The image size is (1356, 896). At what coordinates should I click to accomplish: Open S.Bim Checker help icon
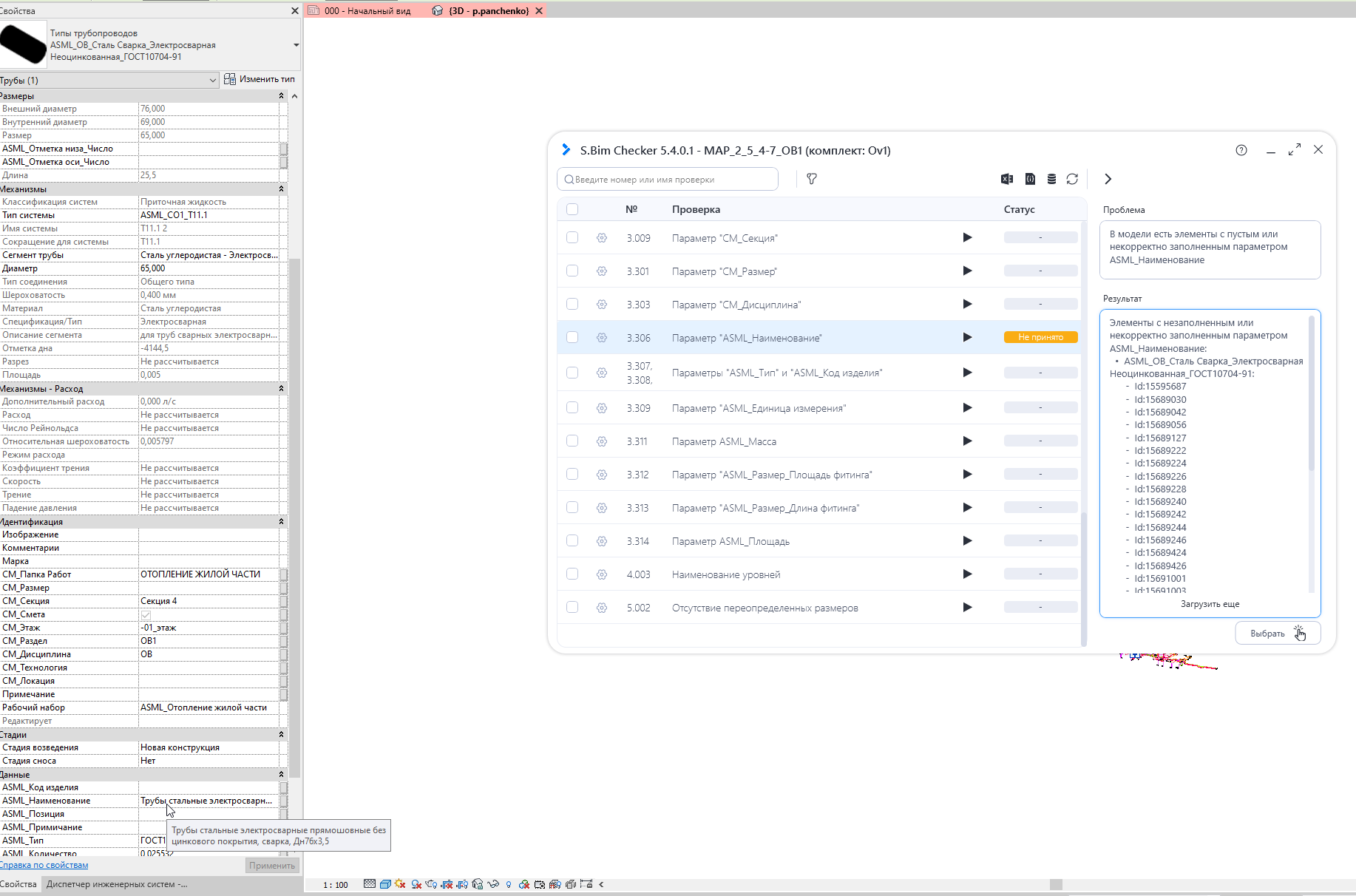pos(1241,150)
